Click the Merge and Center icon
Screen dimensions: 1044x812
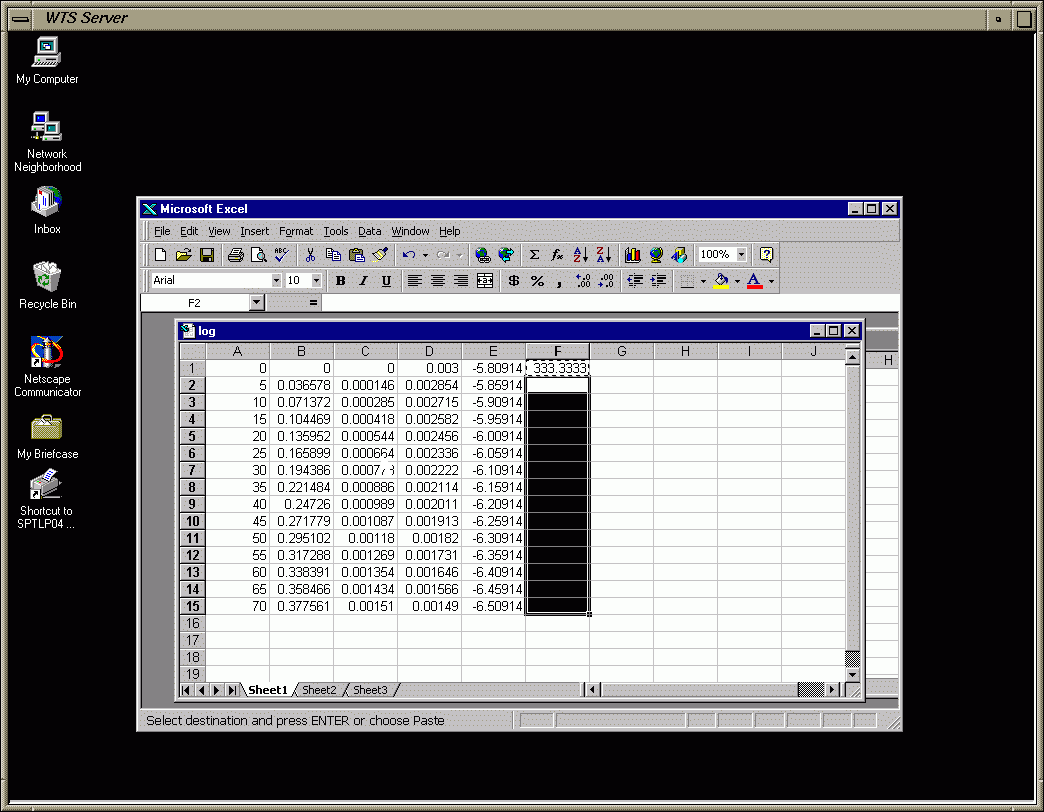coord(485,281)
